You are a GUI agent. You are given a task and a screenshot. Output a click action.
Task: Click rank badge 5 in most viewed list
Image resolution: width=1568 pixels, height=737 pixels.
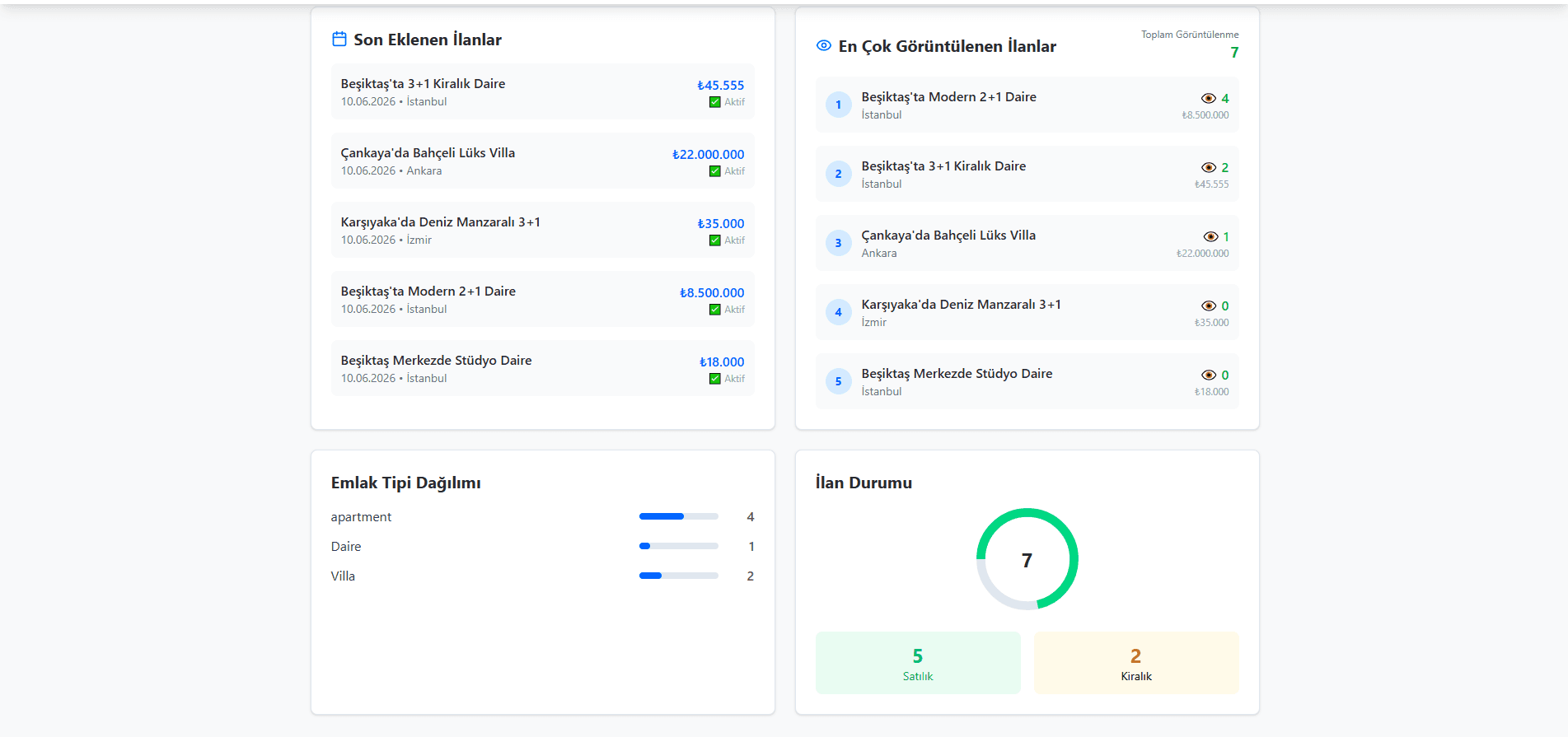[x=838, y=381]
